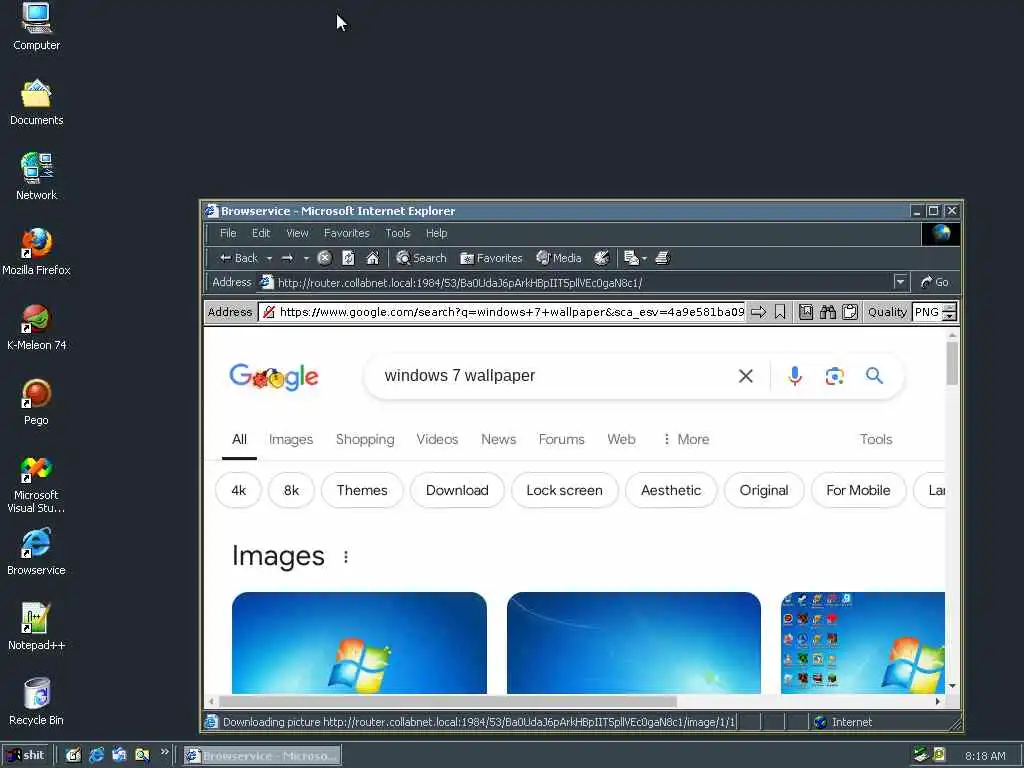The height and width of the screenshot is (768, 1024).
Task: Select the Recycle Bin desktop icon
Action: click(37, 702)
